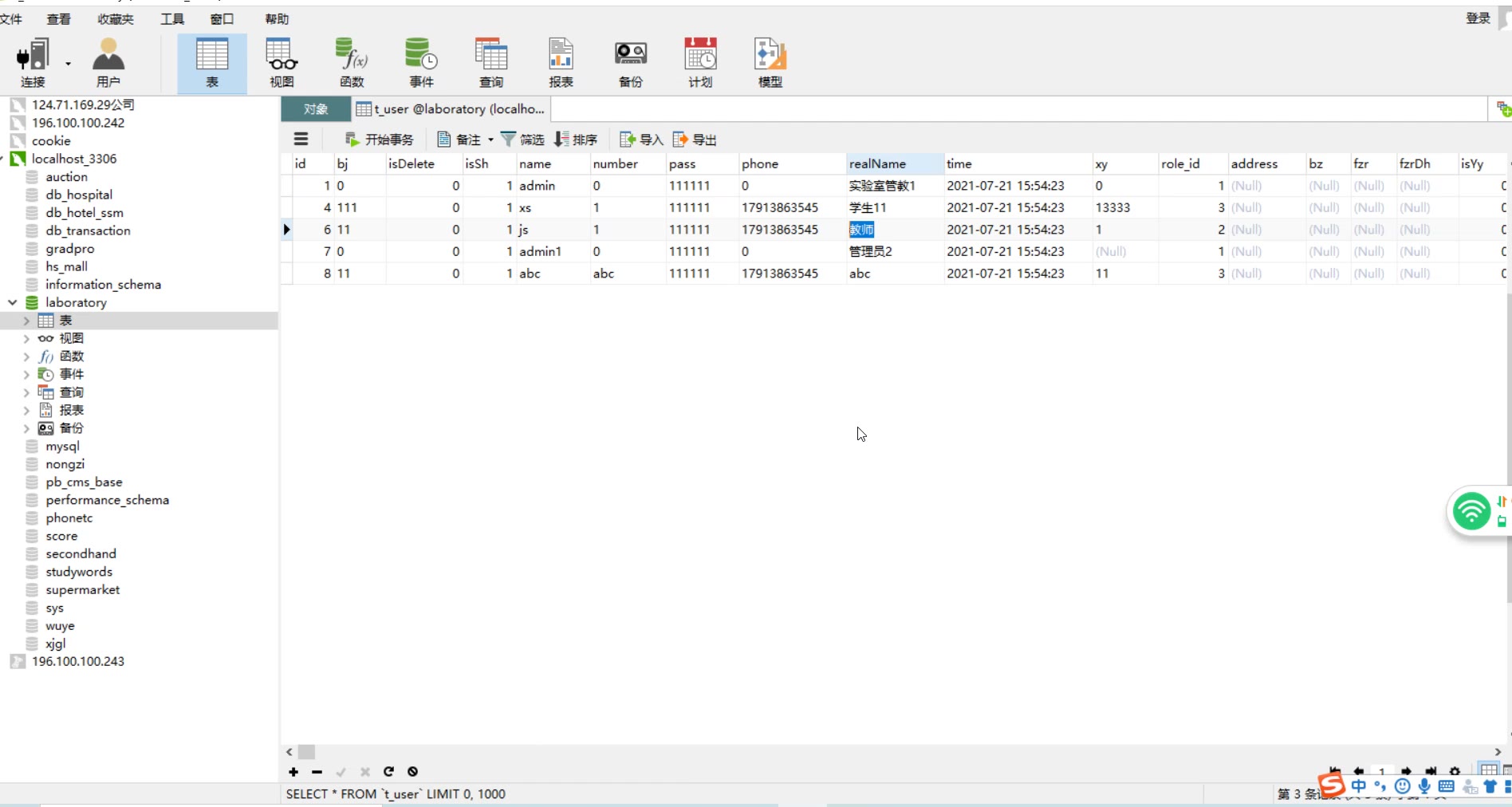Select the db_hospital database

click(79, 195)
